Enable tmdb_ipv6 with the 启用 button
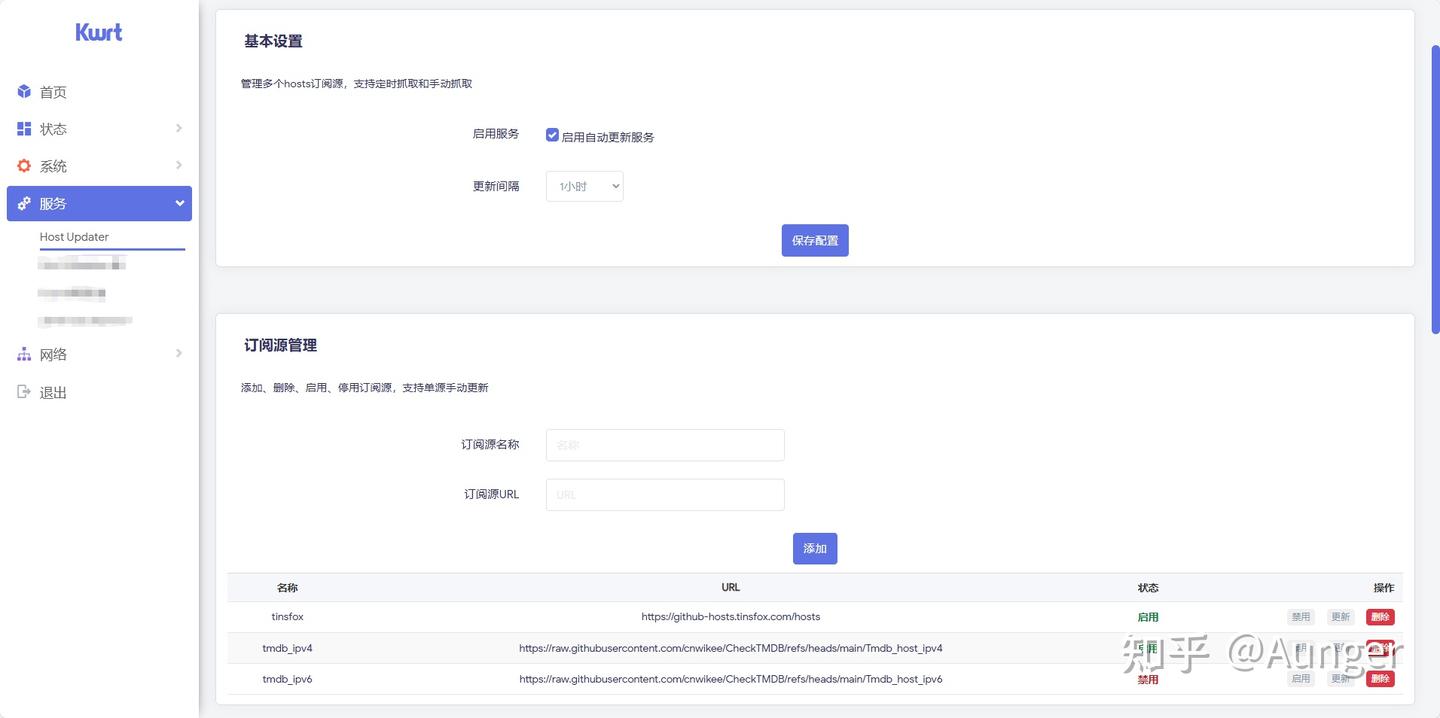Screen dimensions: 1440x718 tap(1300, 678)
